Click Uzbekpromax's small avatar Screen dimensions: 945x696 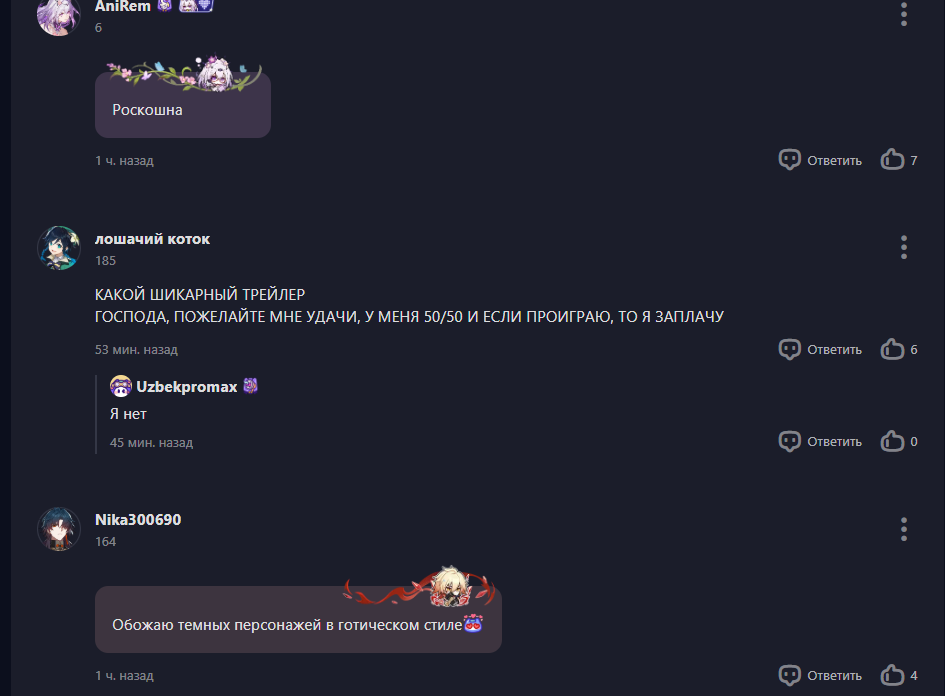click(121, 386)
